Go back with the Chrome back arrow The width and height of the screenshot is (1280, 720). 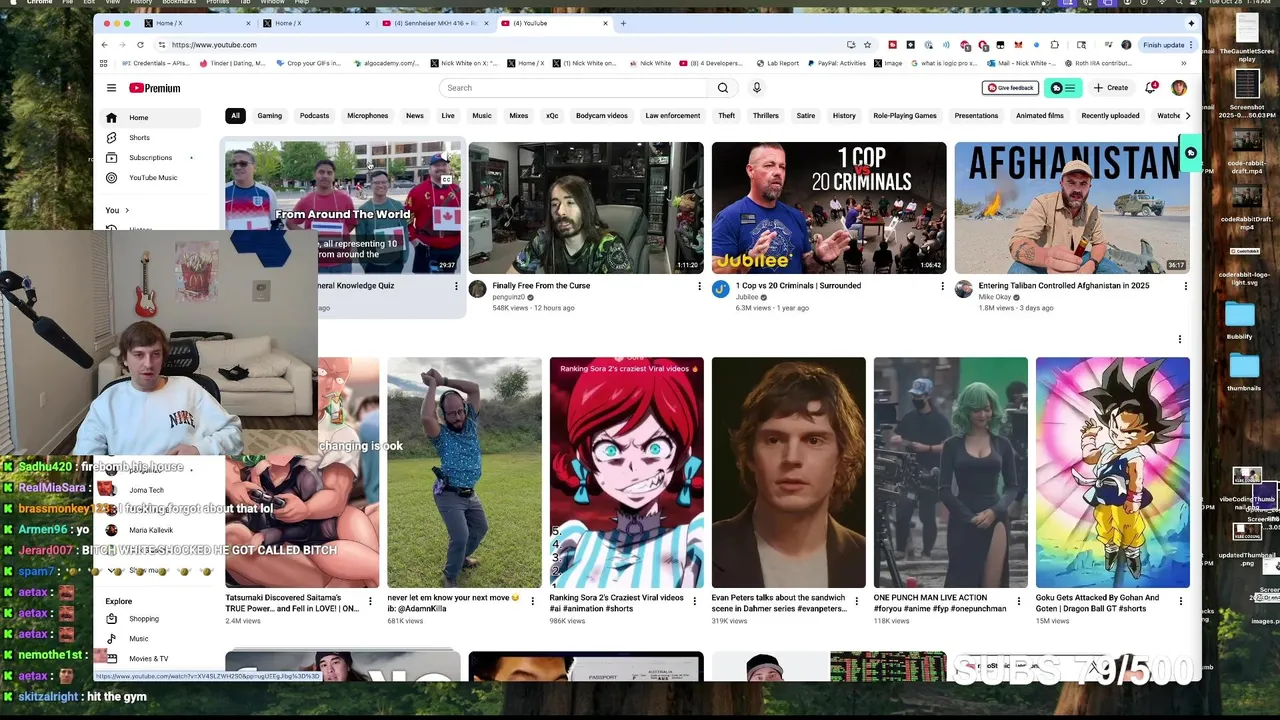coord(104,45)
